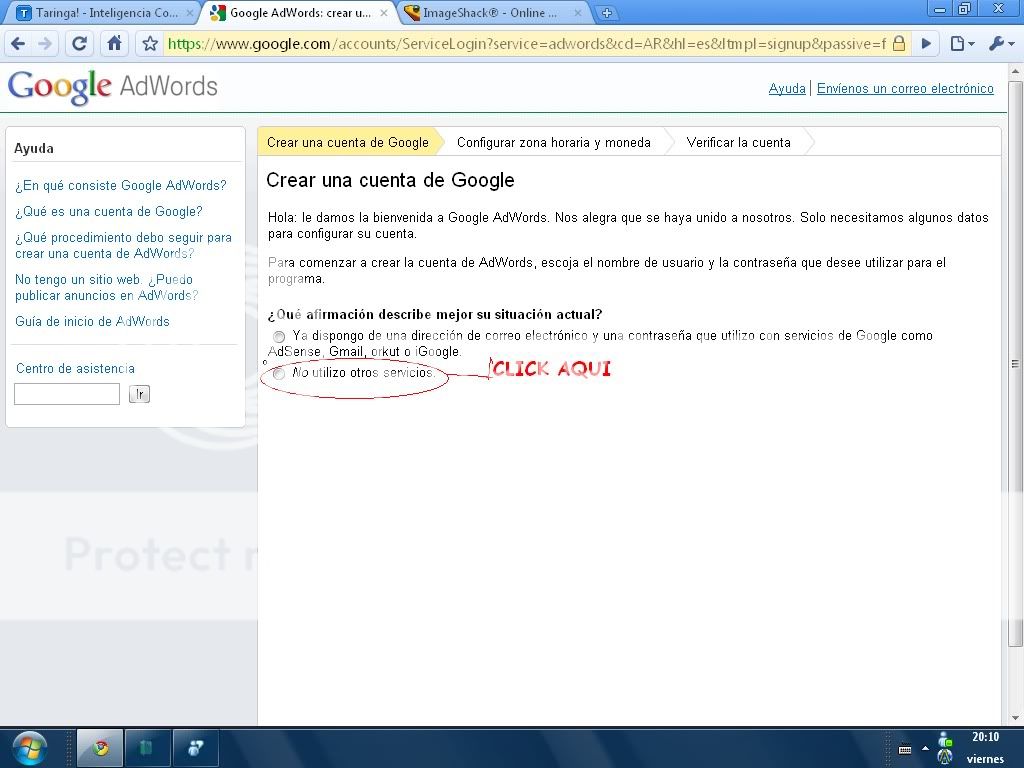This screenshot has height=768, width=1024.
Task: Click the 'Crear una cuenta de Google' heading
Action: coord(391,180)
